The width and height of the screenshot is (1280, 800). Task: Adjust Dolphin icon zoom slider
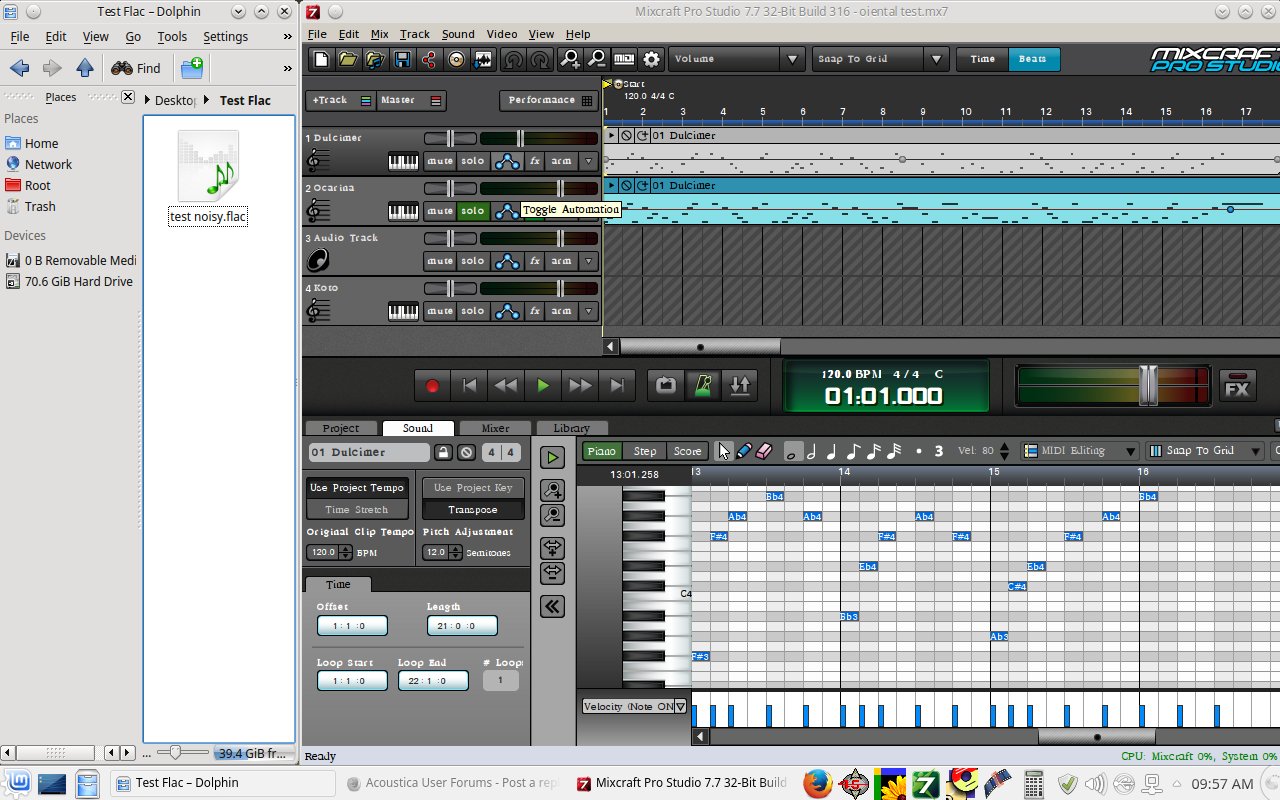click(x=176, y=752)
